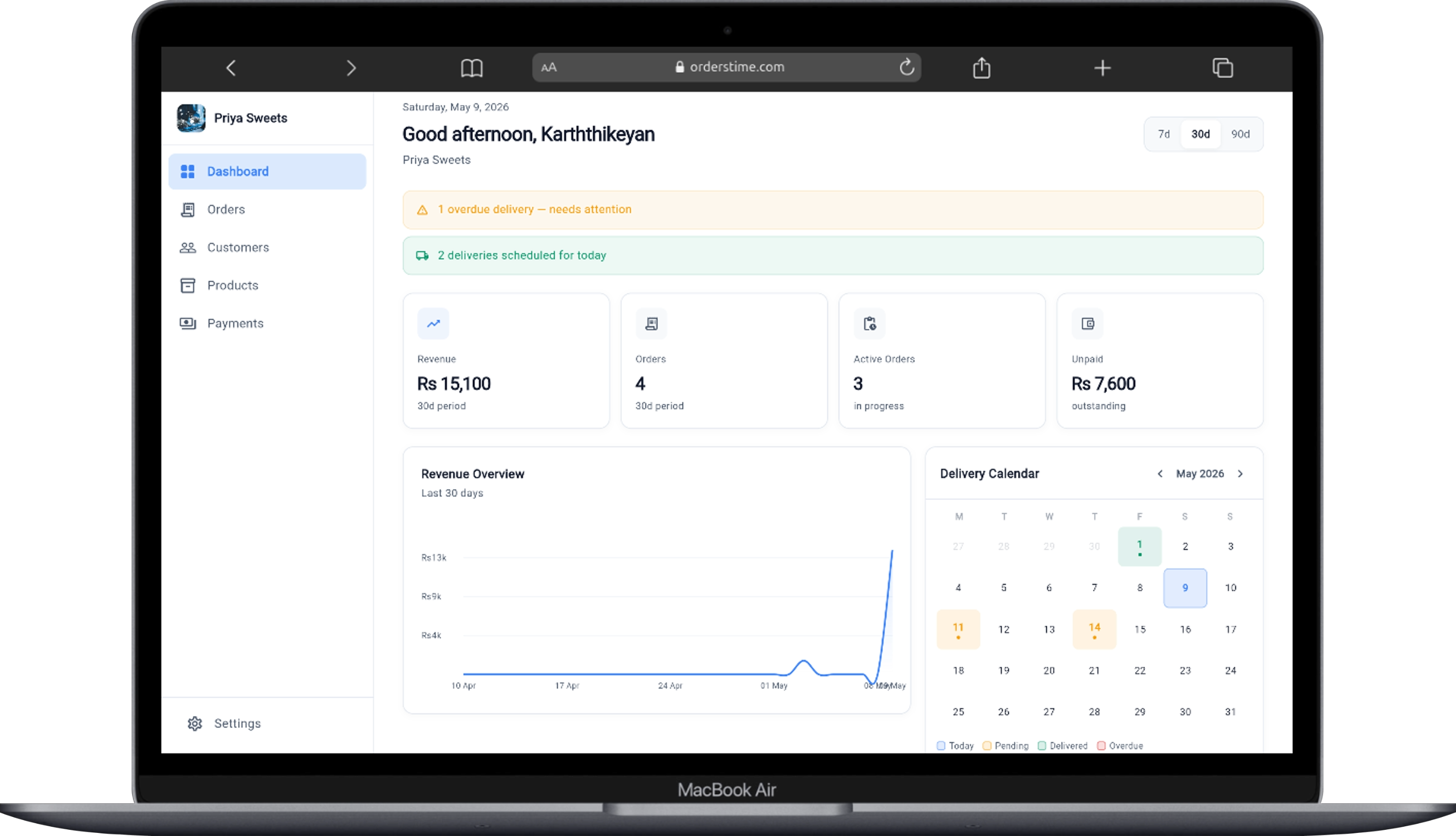Go to previous month in Delivery Calendar
Viewport: 1456px width, 836px height.
pyautogui.click(x=1160, y=473)
